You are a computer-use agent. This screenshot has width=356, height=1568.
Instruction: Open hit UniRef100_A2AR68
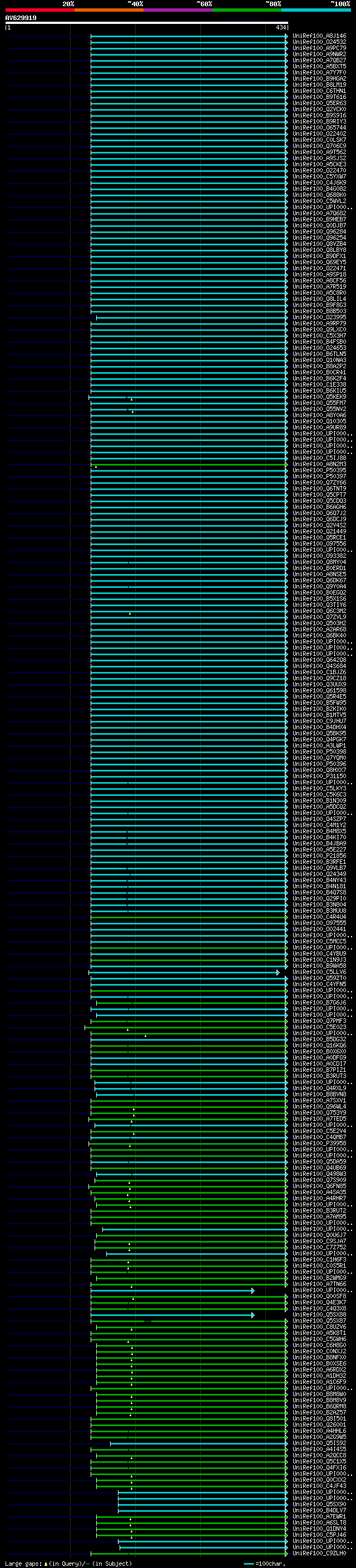[x=319, y=630]
